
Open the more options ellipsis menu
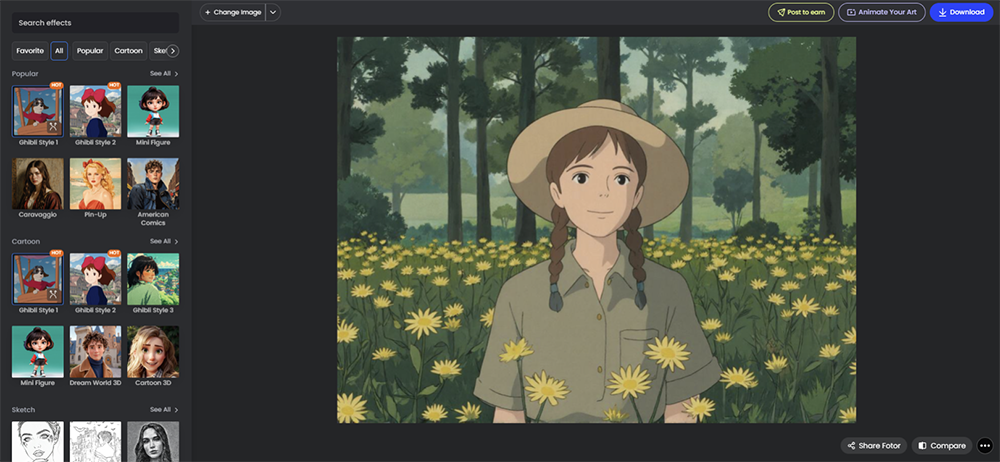coord(985,445)
